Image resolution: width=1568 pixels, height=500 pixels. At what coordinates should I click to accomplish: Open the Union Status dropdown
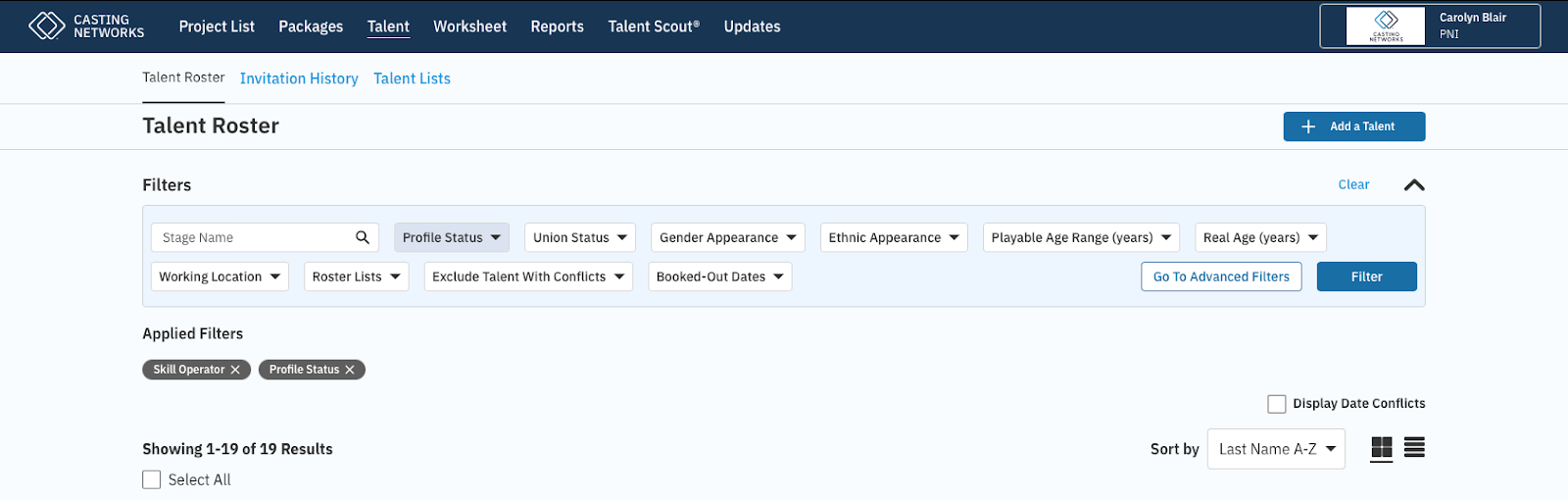(x=580, y=237)
